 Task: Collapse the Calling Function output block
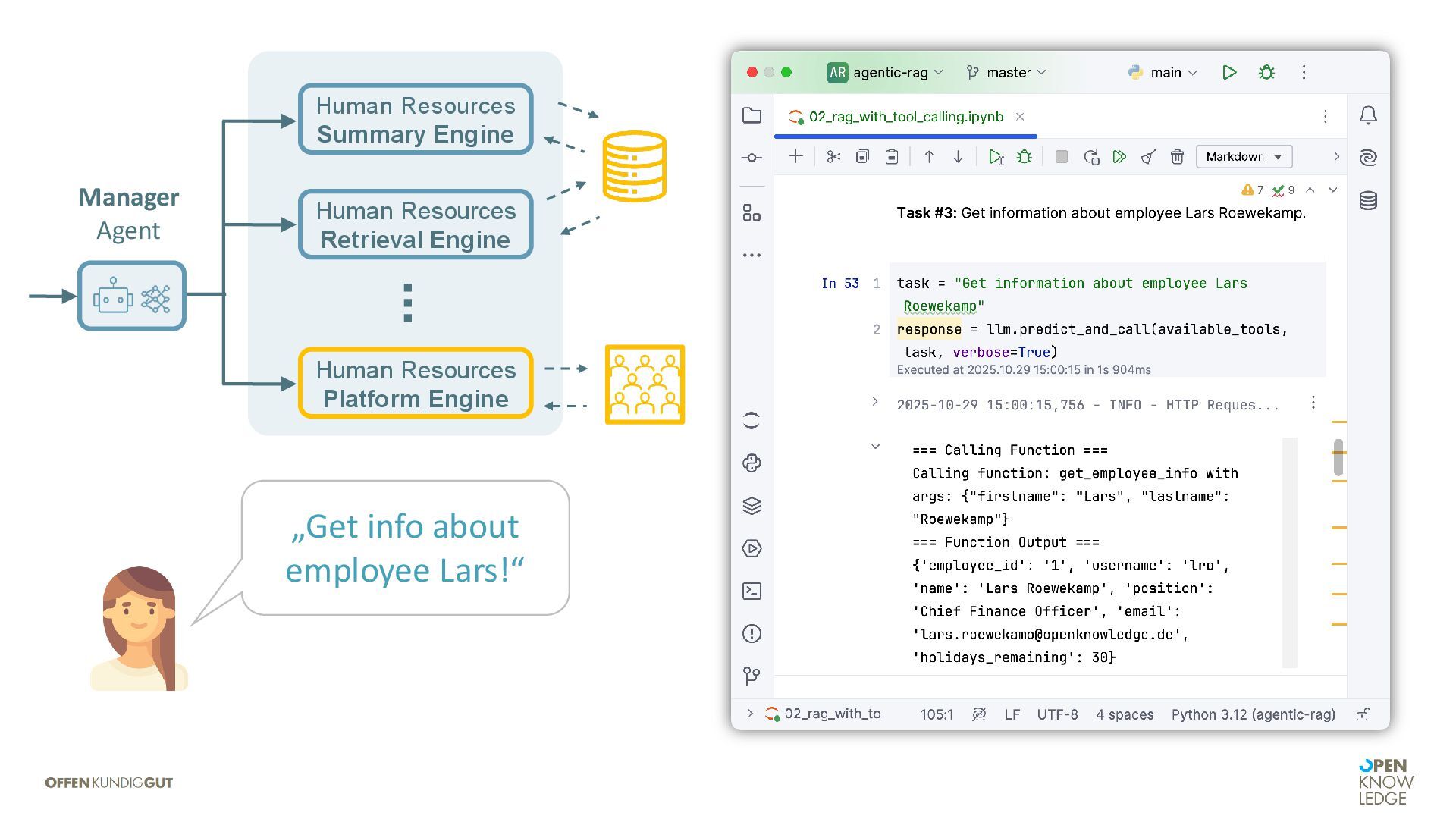875,447
